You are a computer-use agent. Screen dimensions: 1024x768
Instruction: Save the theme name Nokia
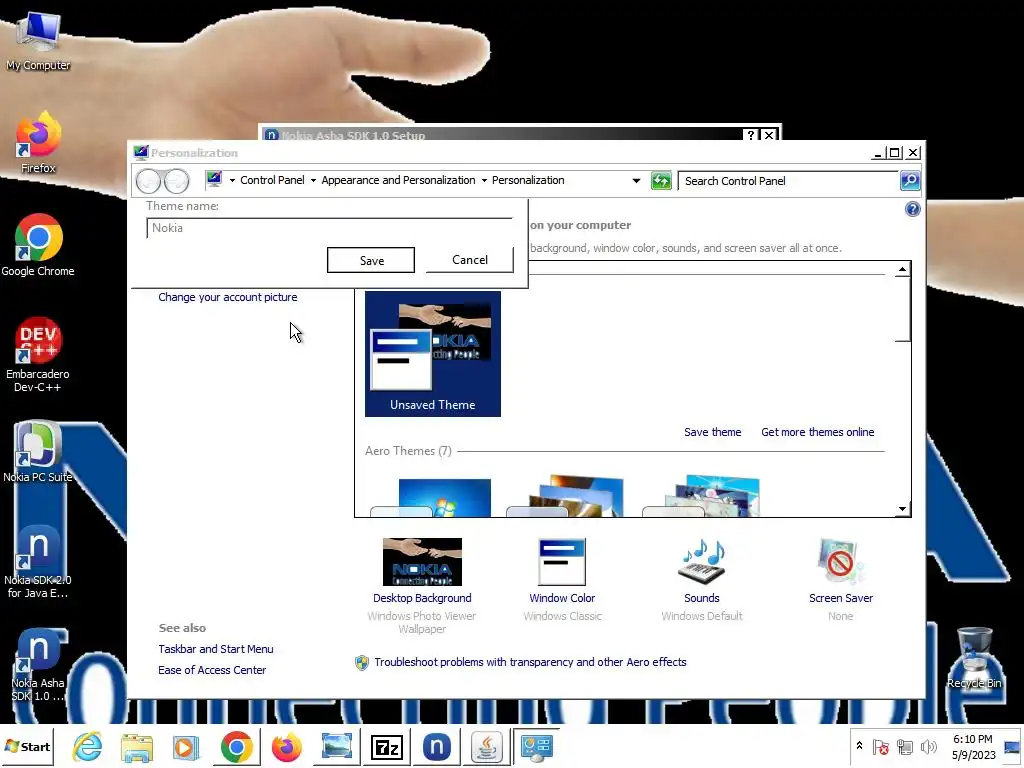tap(371, 260)
